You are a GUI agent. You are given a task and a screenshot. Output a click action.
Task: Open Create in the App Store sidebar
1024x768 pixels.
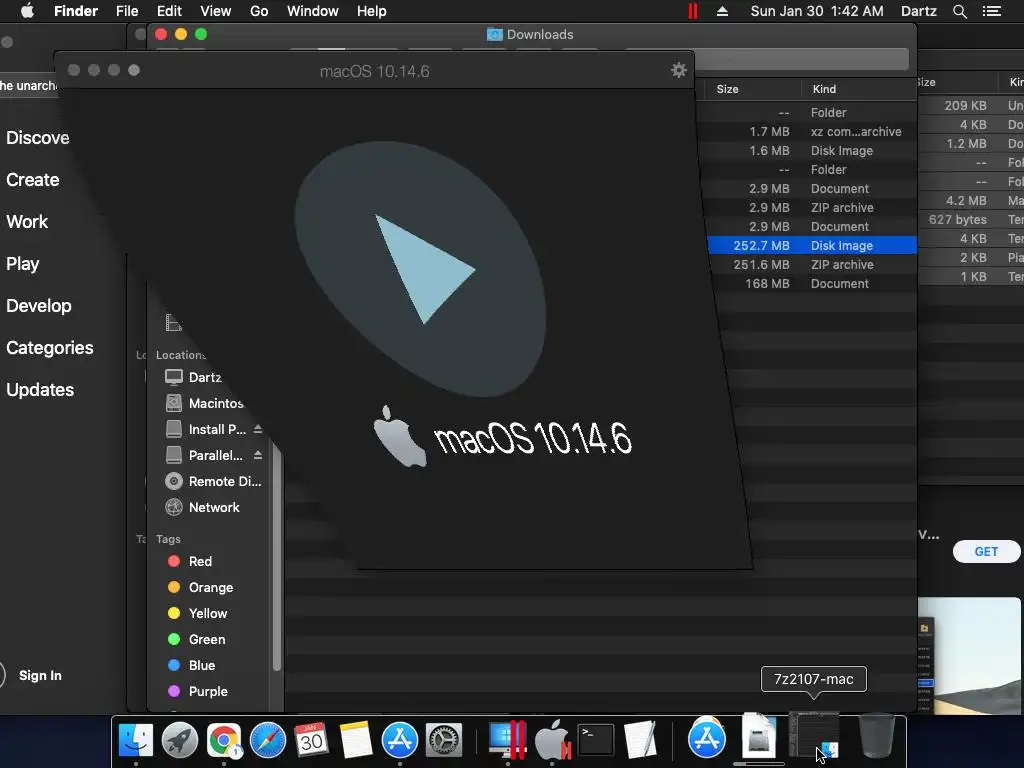(x=33, y=180)
